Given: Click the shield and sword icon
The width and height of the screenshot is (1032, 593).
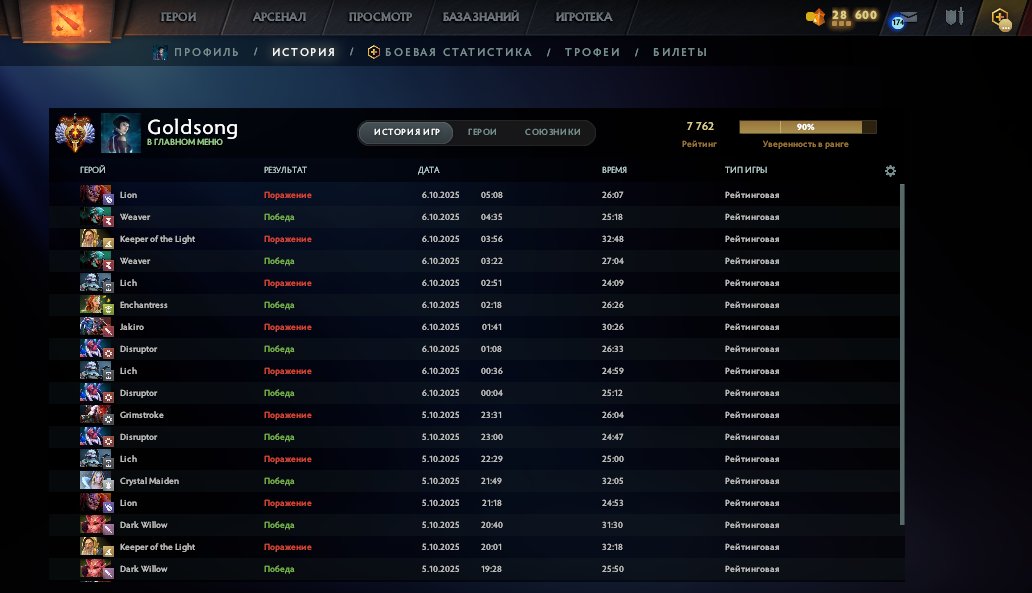Looking at the screenshot, I should point(952,17).
